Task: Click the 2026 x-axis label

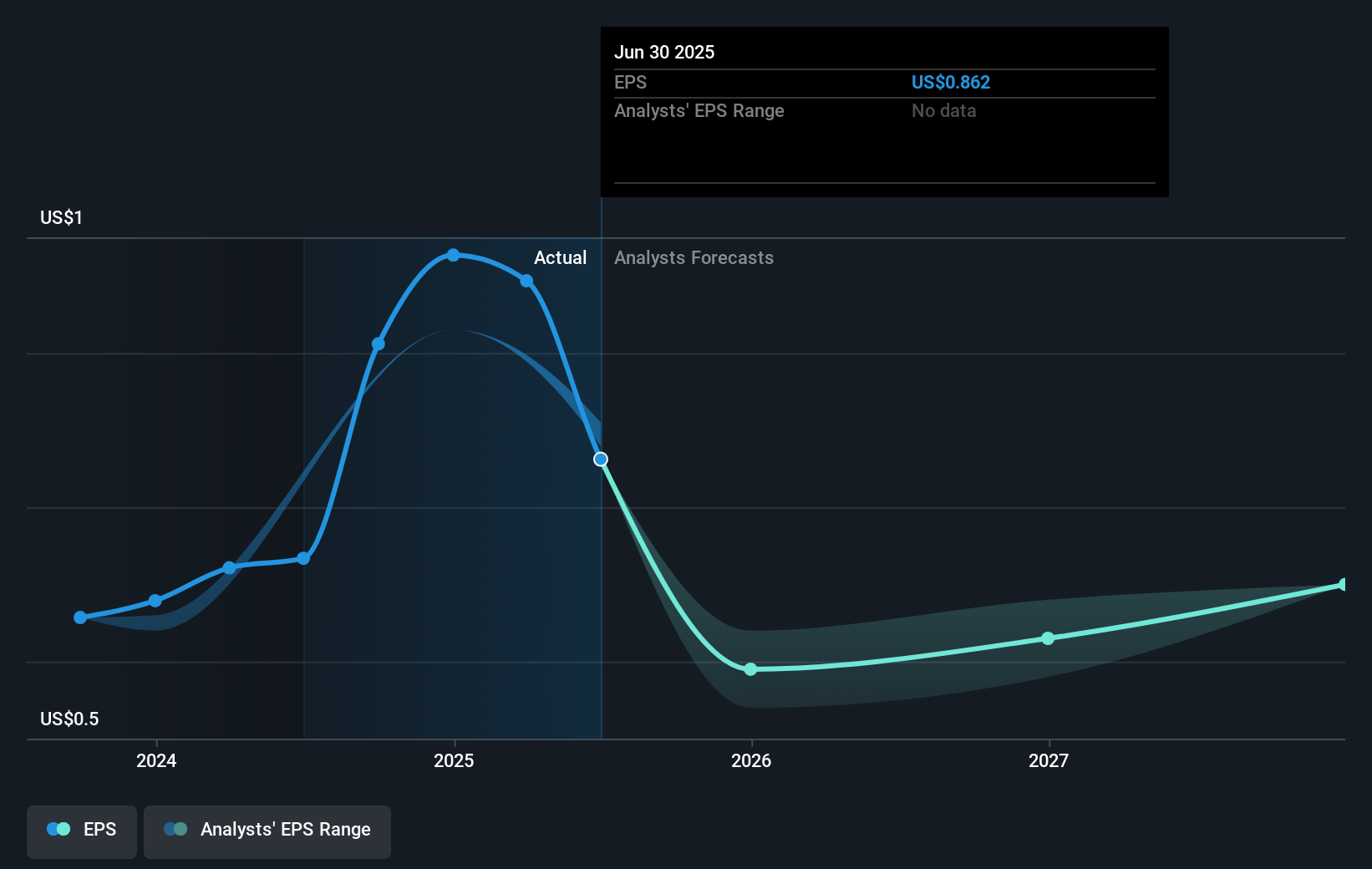Action: pos(751,760)
